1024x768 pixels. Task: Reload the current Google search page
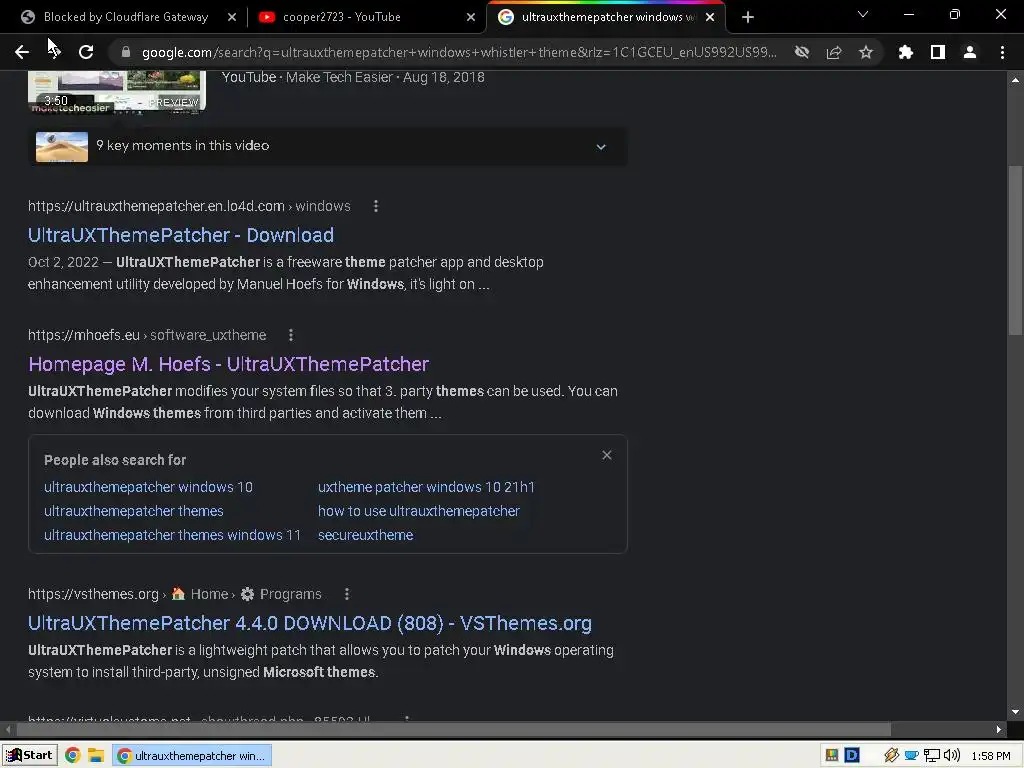point(86,52)
